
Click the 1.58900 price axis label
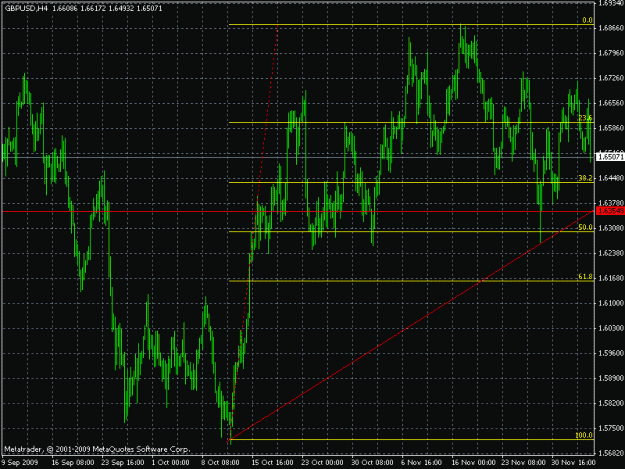coord(611,378)
